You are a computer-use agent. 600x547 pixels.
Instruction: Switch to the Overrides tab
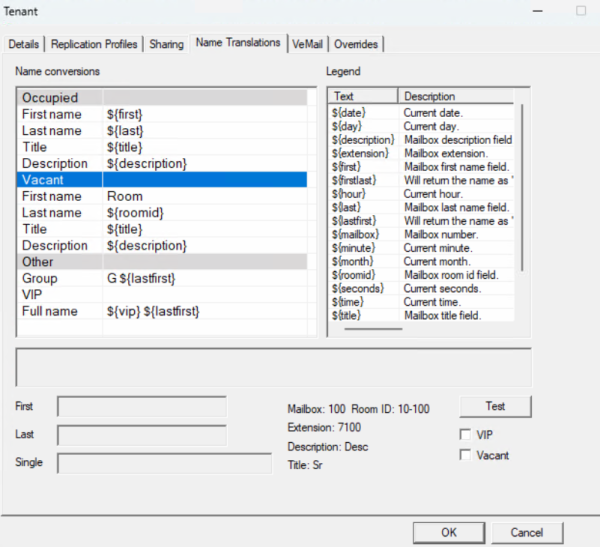pos(356,44)
